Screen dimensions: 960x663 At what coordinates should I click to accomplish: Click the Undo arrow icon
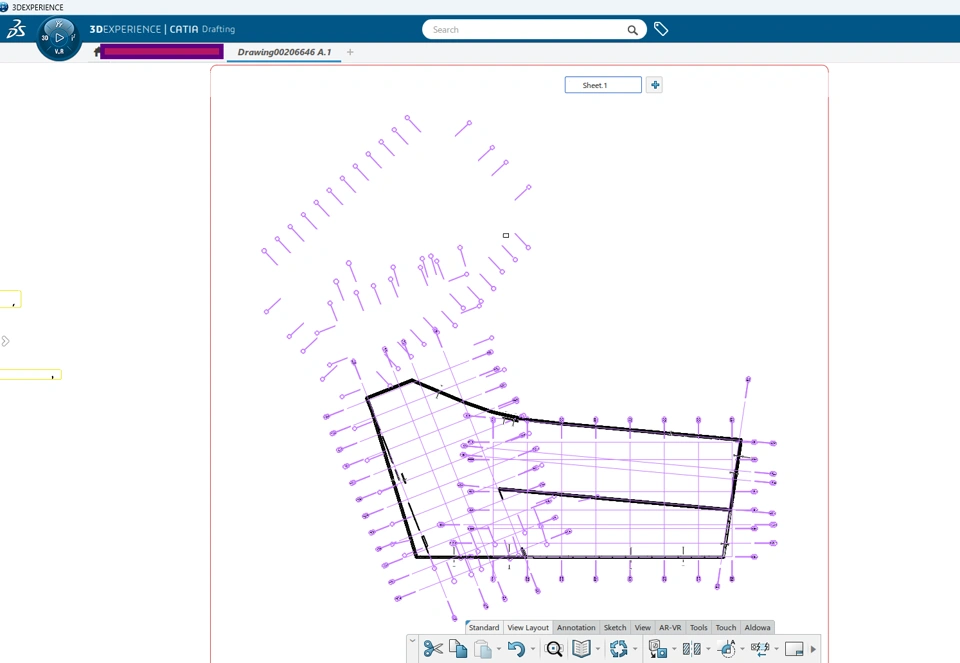pyautogui.click(x=516, y=648)
